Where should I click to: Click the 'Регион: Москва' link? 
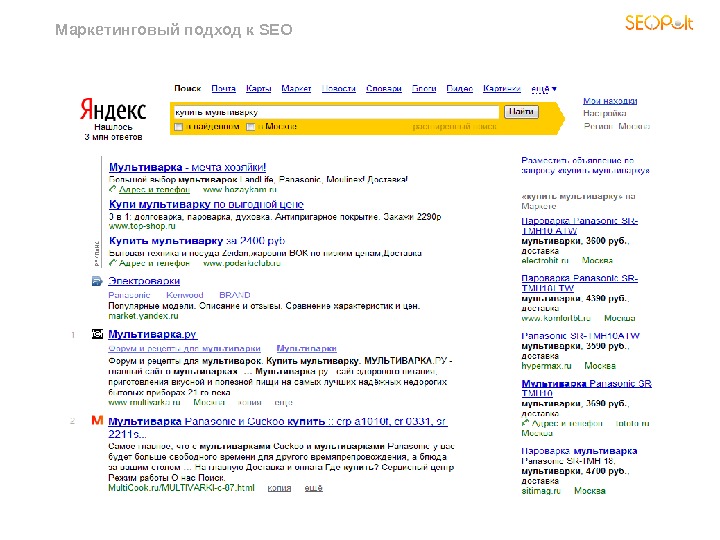coord(617,126)
